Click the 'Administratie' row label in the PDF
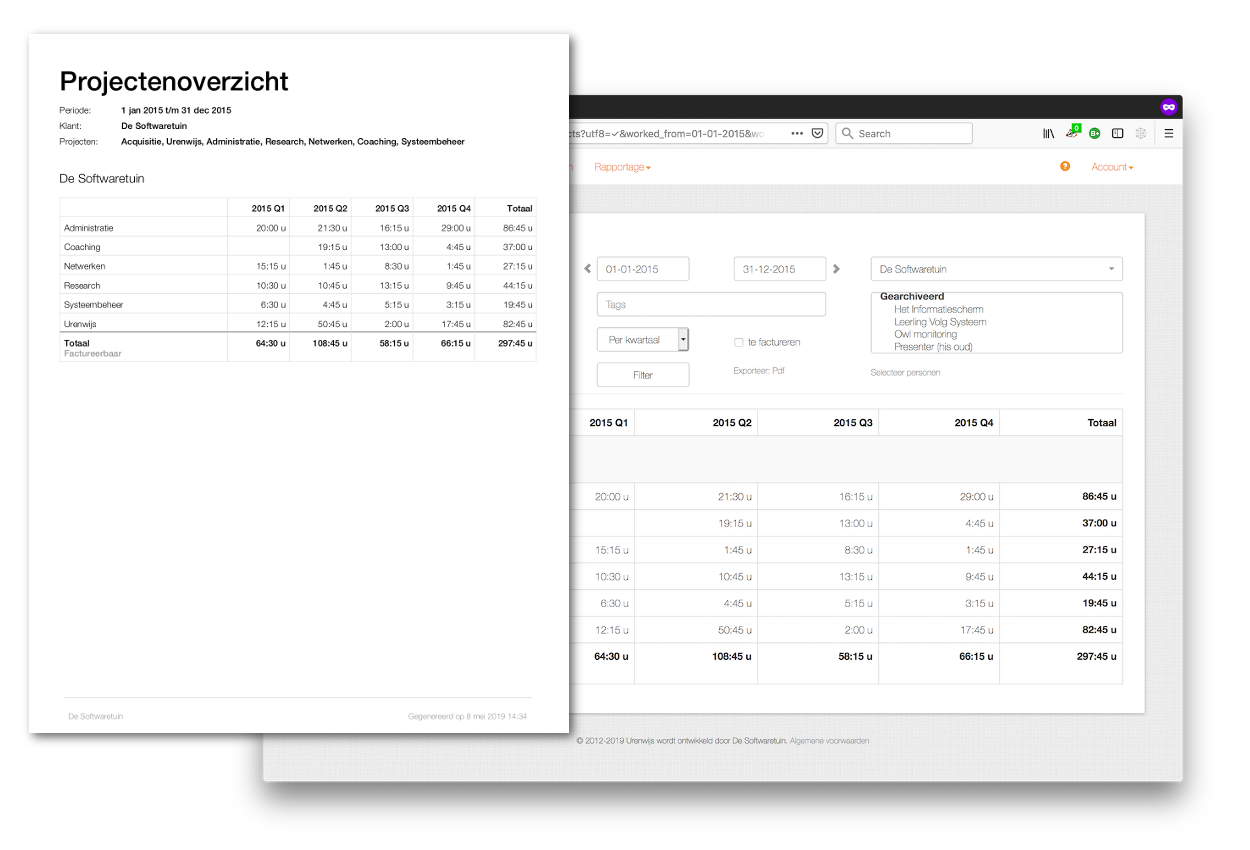The image size is (1250, 850). [x=88, y=228]
